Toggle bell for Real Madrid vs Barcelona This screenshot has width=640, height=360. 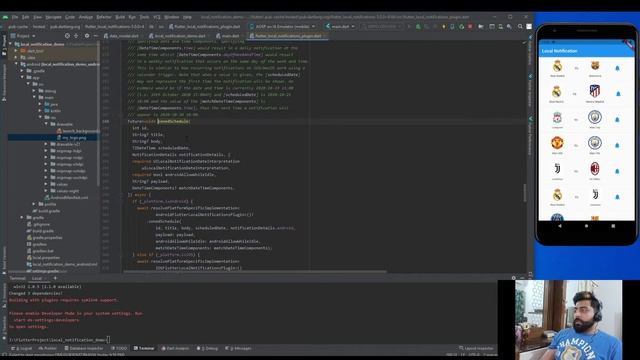coord(617,68)
